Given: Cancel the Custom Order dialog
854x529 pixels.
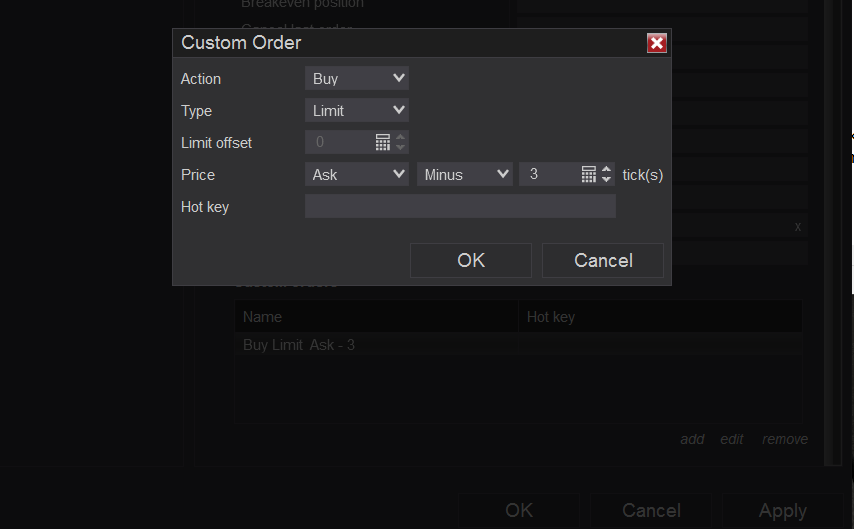Looking at the screenshot, I should coord(603,260).
